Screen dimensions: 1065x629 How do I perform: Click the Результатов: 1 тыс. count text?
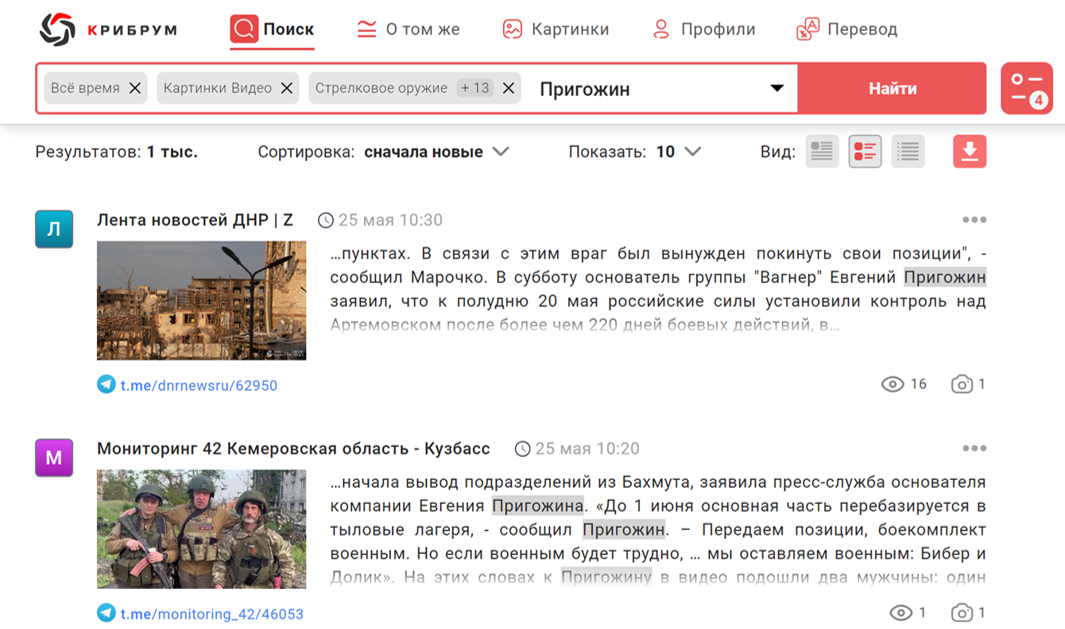[116, 151]
